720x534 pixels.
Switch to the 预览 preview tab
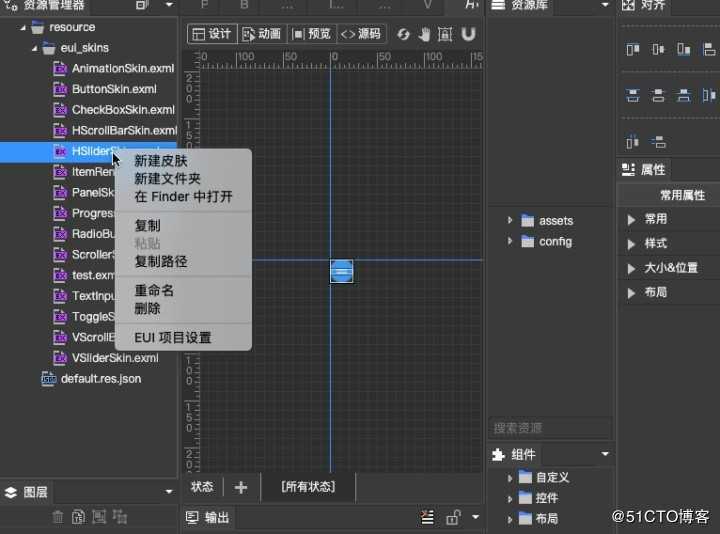(x=312, y=34)
